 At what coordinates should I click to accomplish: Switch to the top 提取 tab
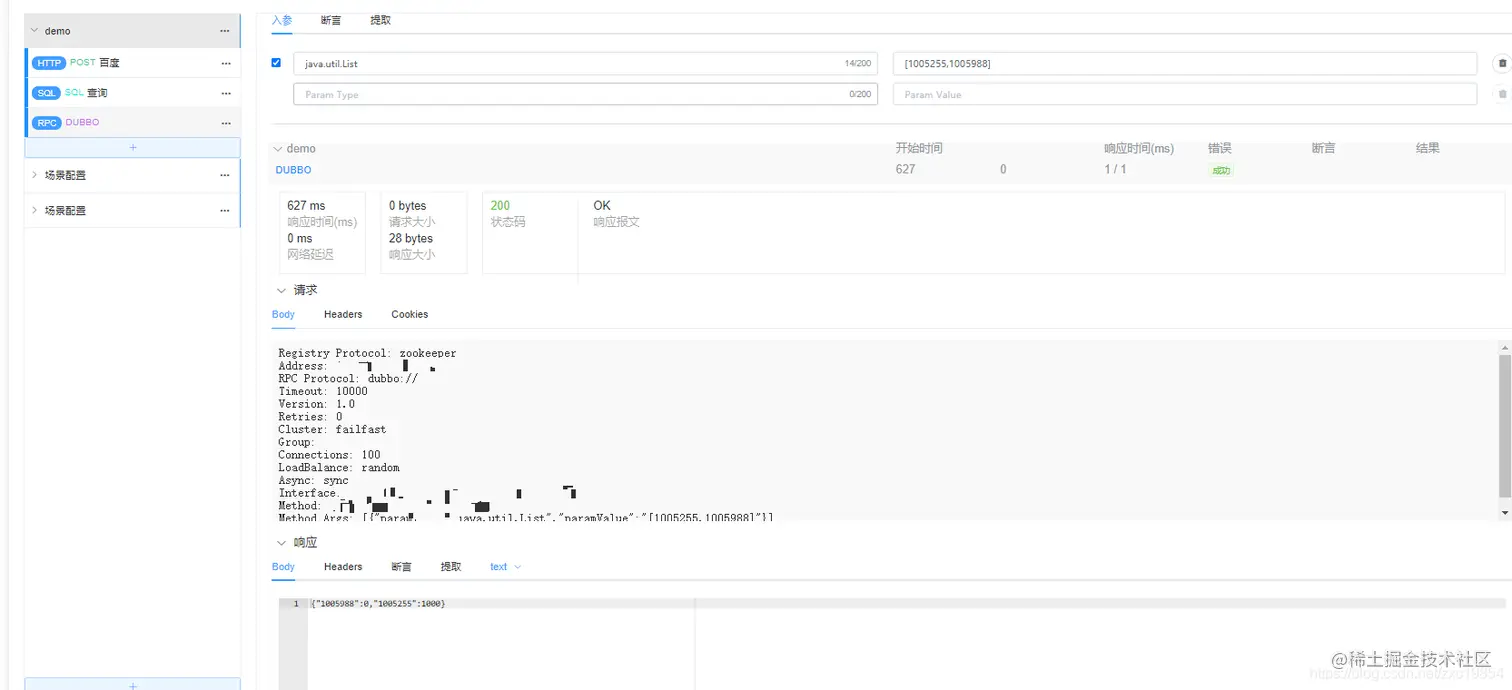[381, 20]
